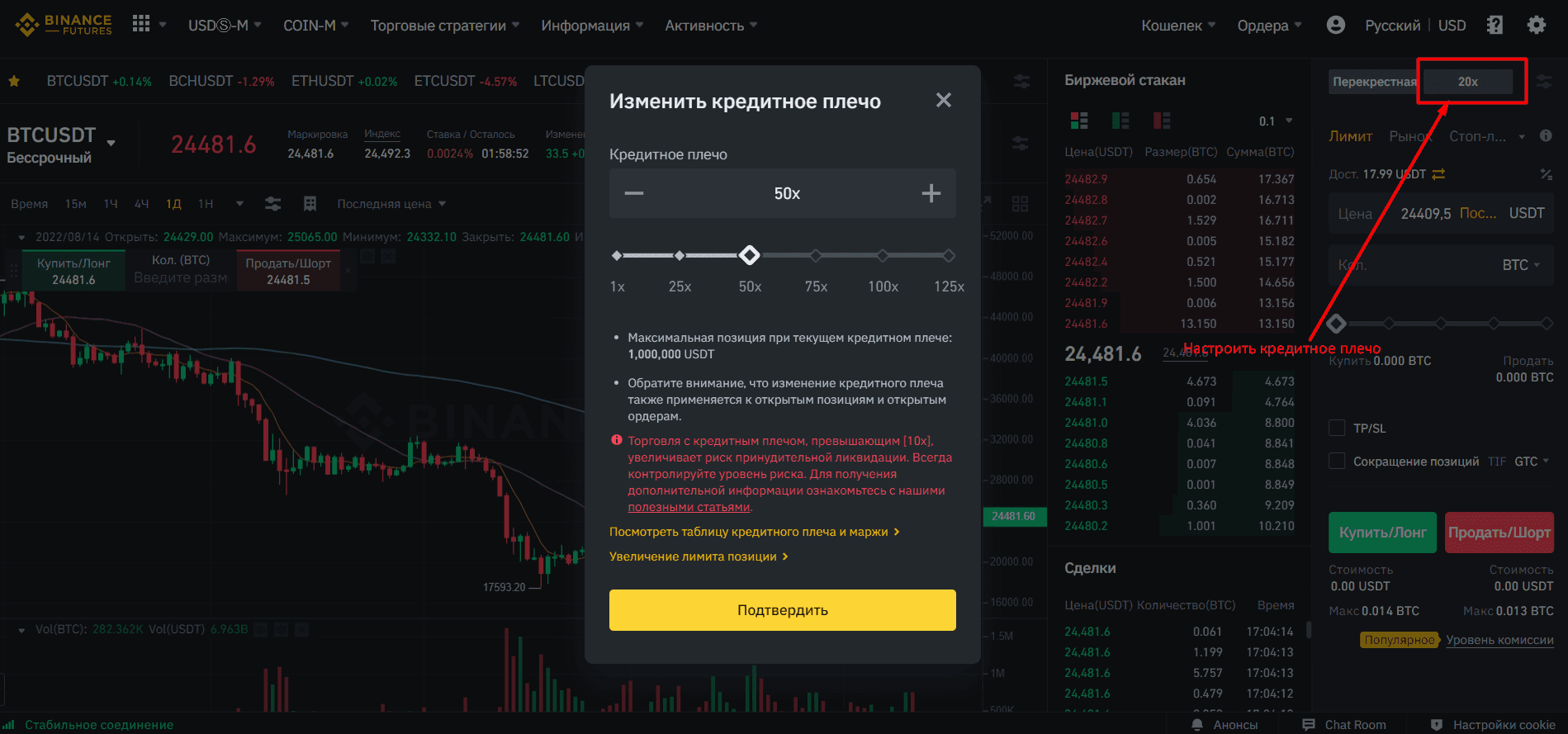Click the green Купить/Лонг button
This screenshot has width=1568, height=734.
[1382, 533]
